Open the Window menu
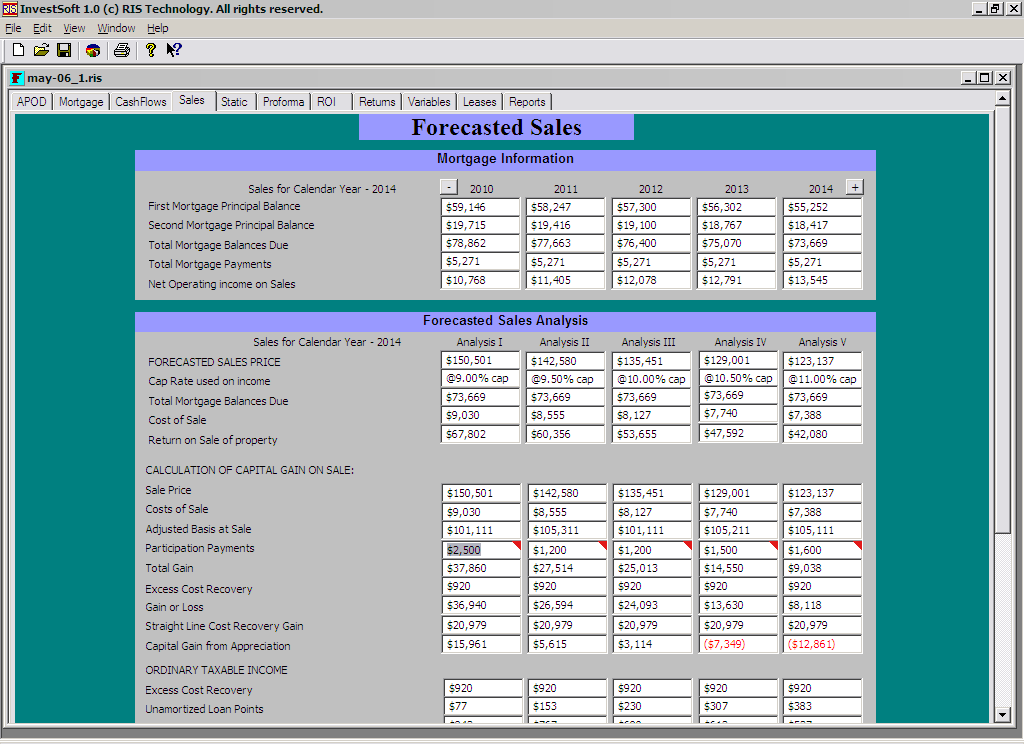 point(116,28)
